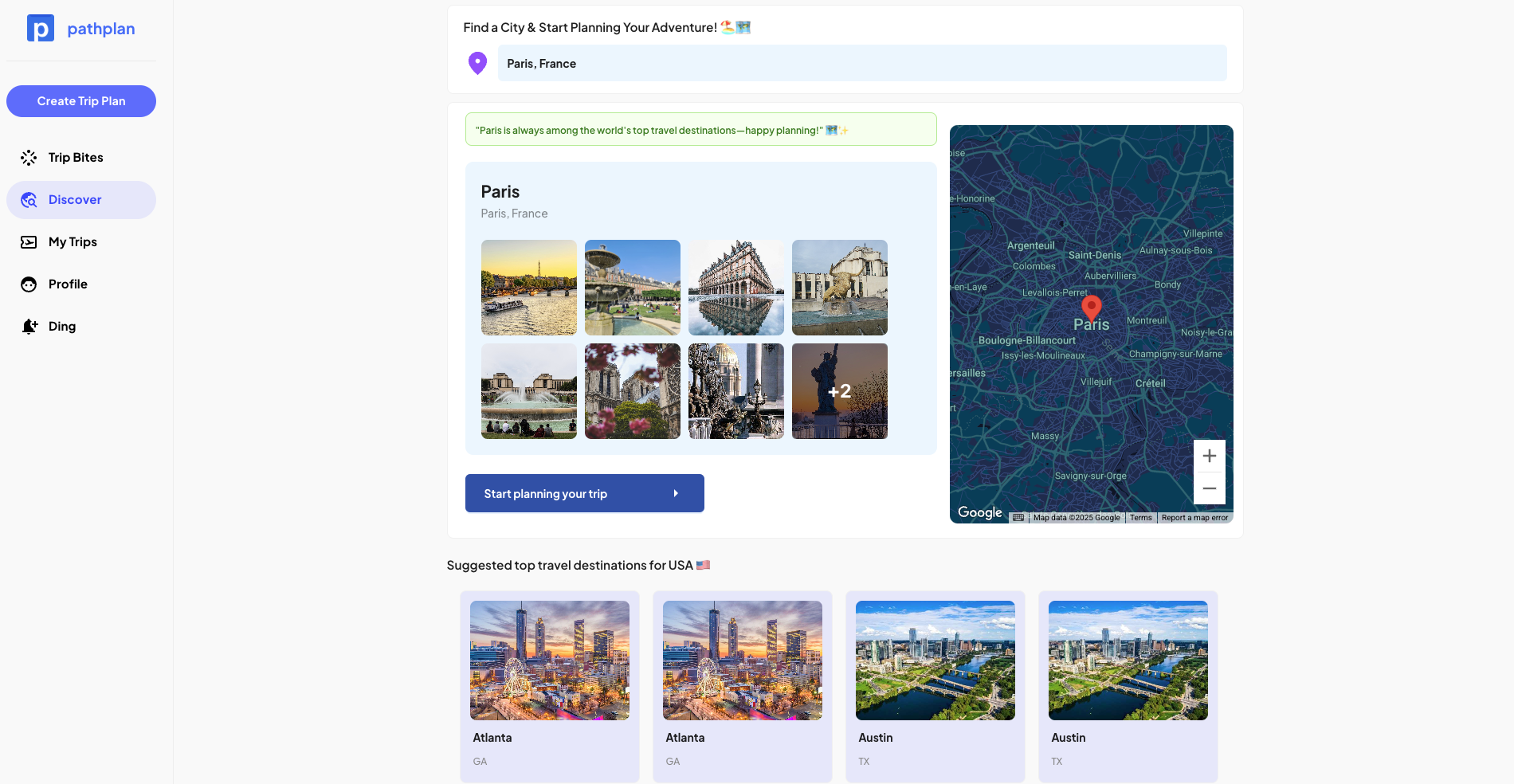Click Villejuif label on the map
The height and width of the screenshot is (784, 1514).
point(1096,382)
